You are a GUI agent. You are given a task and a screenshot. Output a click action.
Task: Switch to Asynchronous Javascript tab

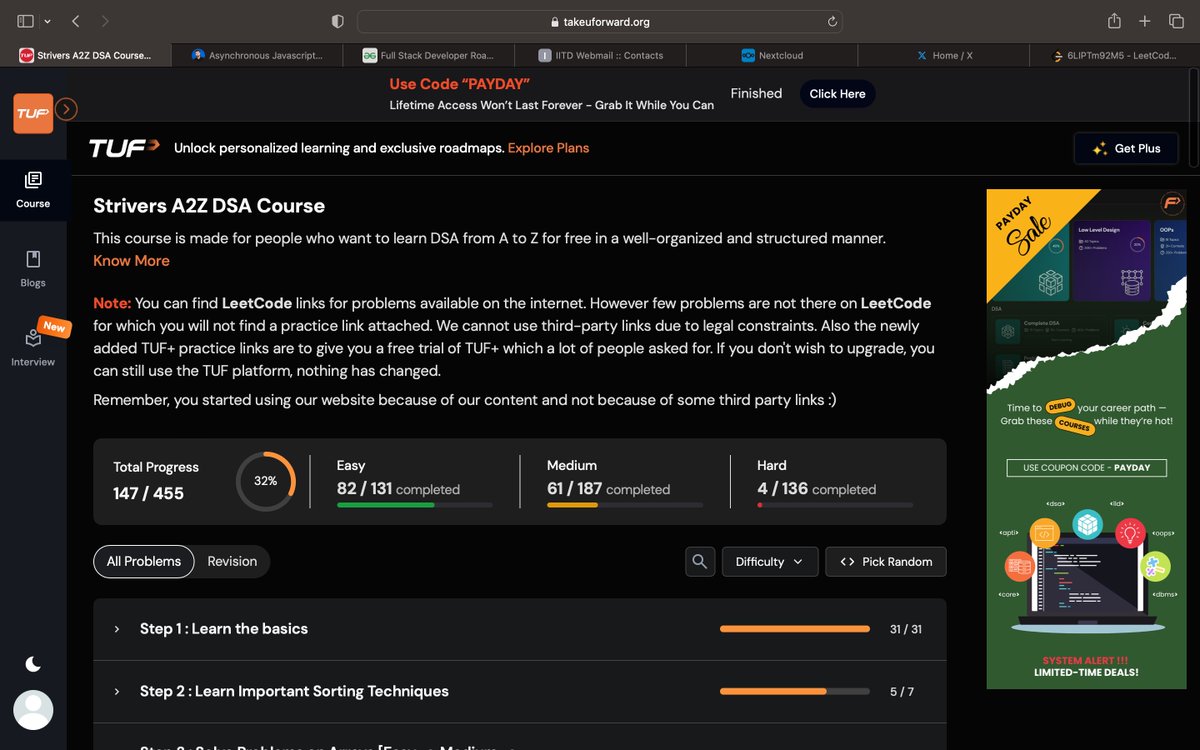tap(258, 55)
